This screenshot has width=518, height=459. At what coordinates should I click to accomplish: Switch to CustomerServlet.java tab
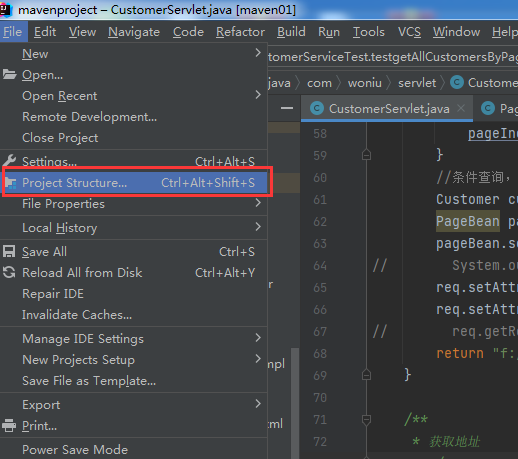tap(387, 109)
